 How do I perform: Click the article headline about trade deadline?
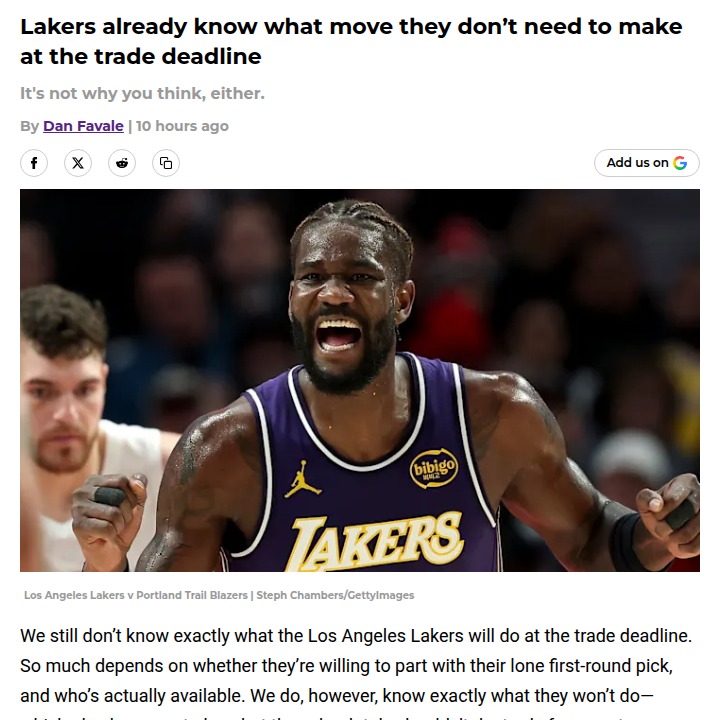[x=351, y=41]
